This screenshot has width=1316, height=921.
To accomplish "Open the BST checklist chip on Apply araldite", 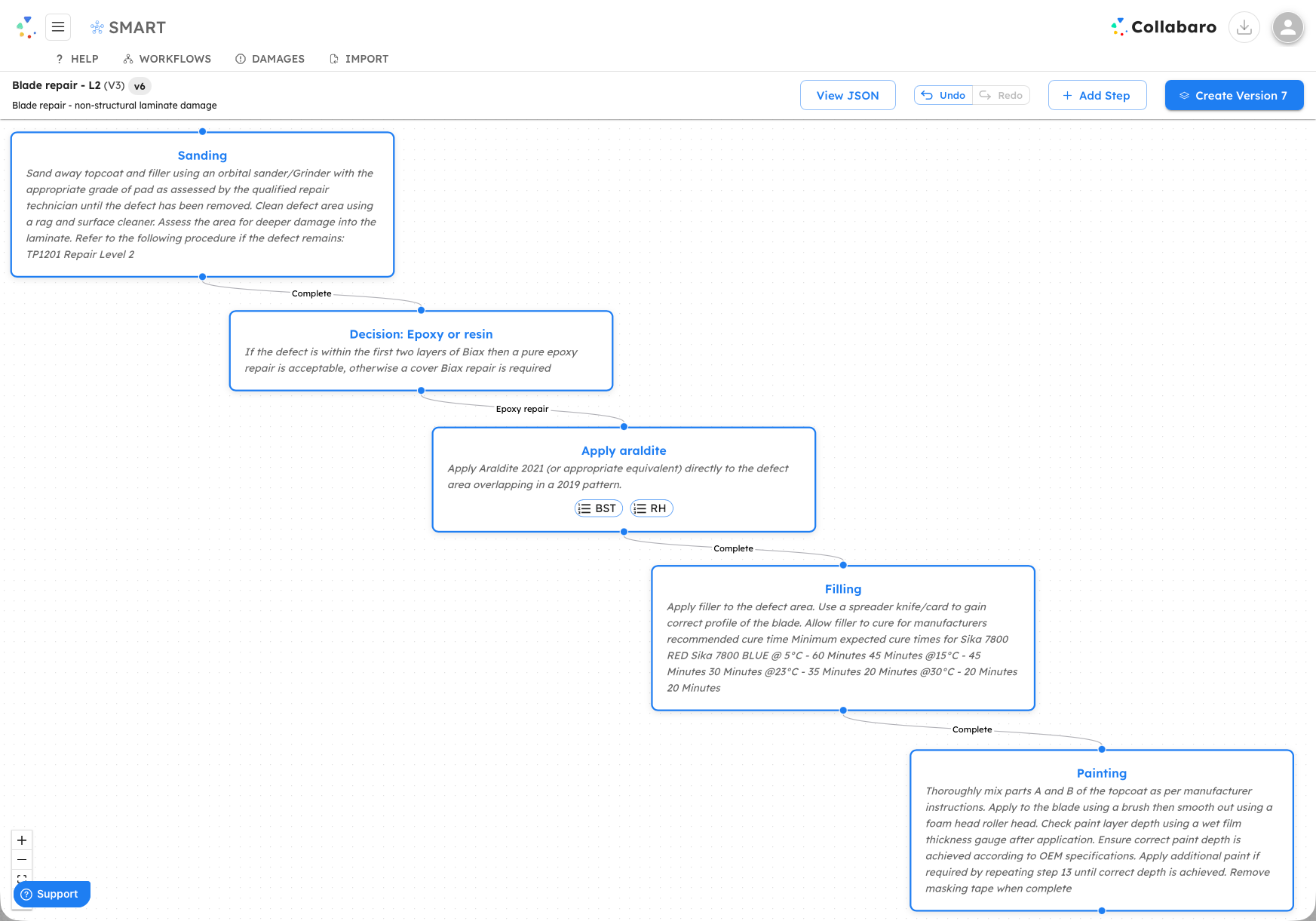I will (598, 508).
